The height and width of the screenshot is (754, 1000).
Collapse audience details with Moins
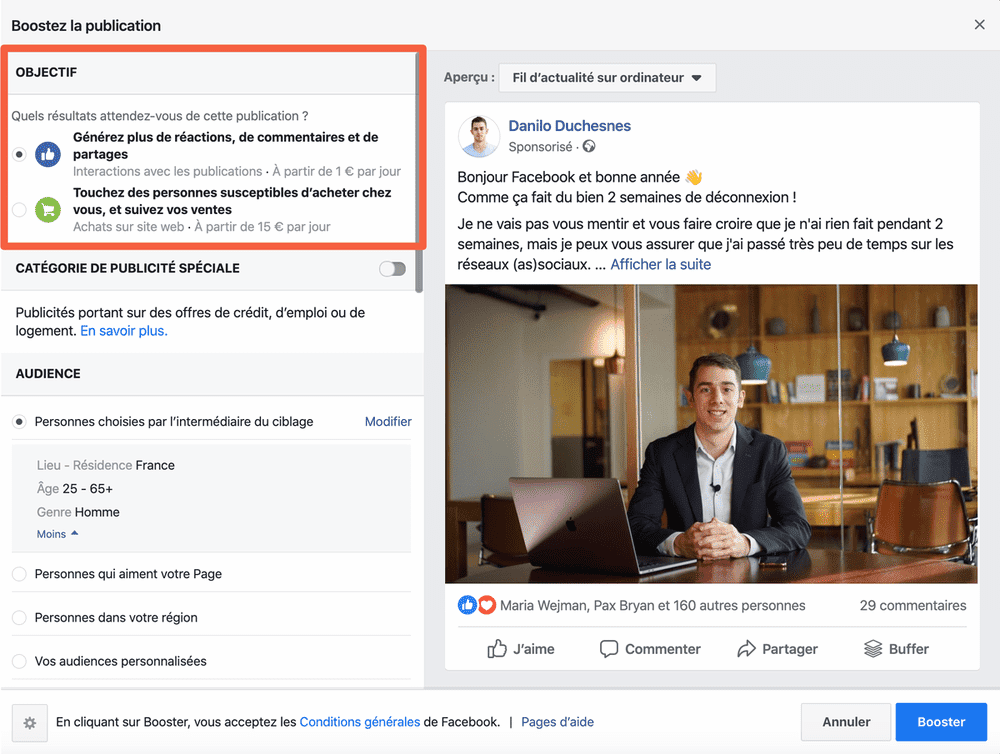(57, 534)
